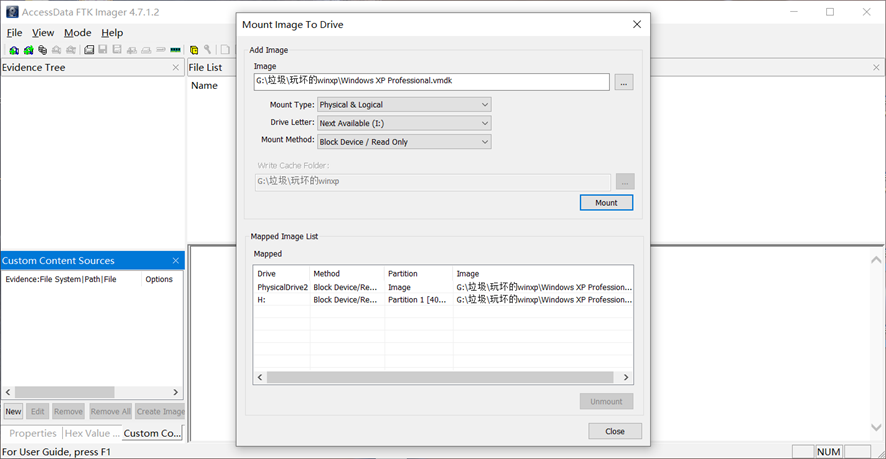Viewport: 886px width, 459px height.
Task: Open the Mount Type dropdown
Action: (404, 105)
